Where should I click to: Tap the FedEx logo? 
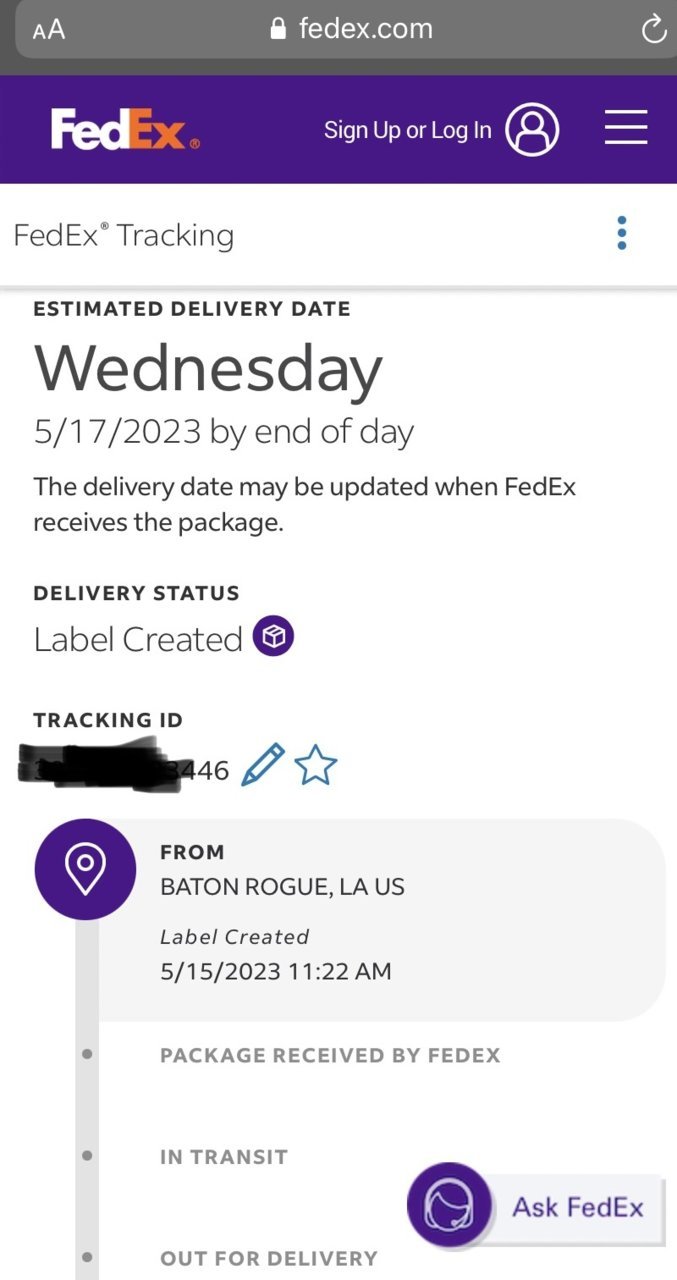click(x=125, y=129)
